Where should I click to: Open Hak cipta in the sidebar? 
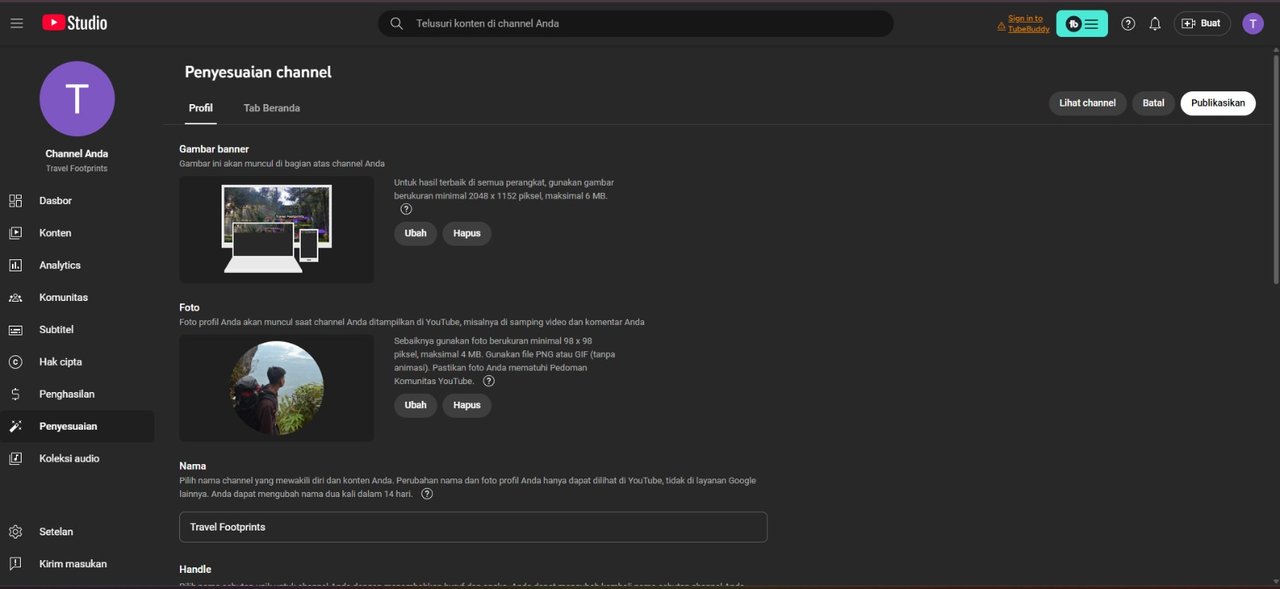click(60, 362)
